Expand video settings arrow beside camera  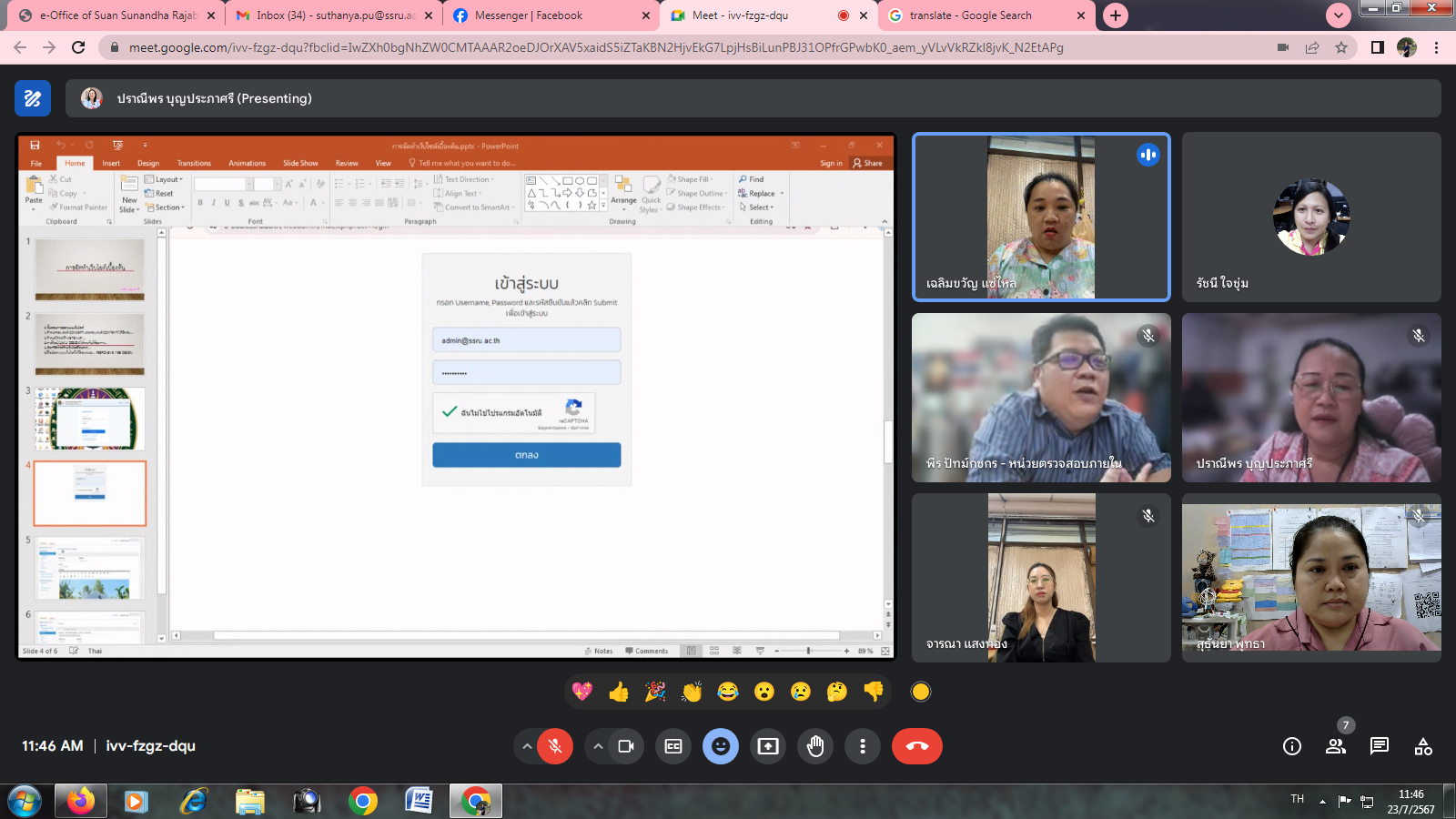click(598, 746)
